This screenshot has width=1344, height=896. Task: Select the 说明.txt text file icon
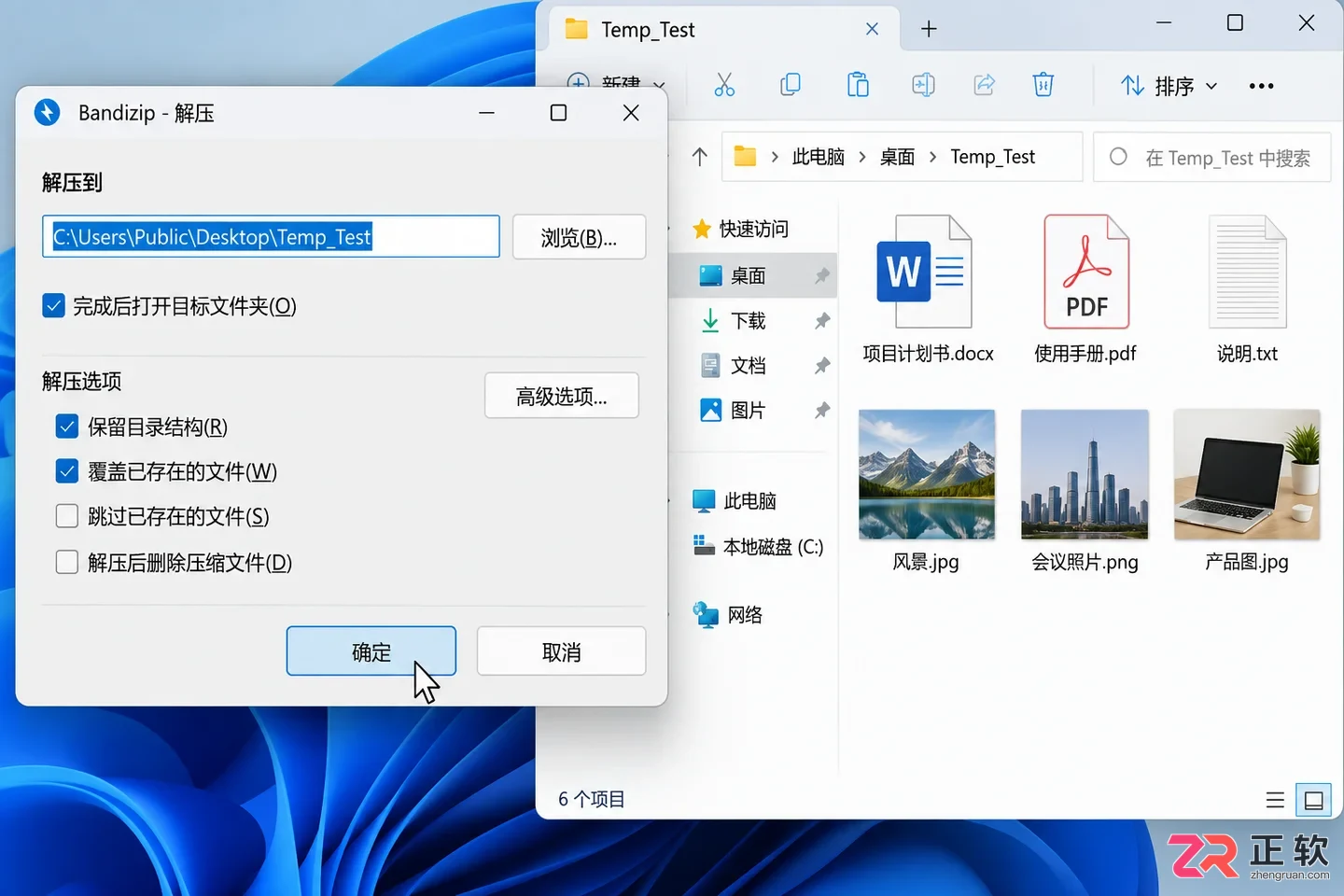(1248, 272)
